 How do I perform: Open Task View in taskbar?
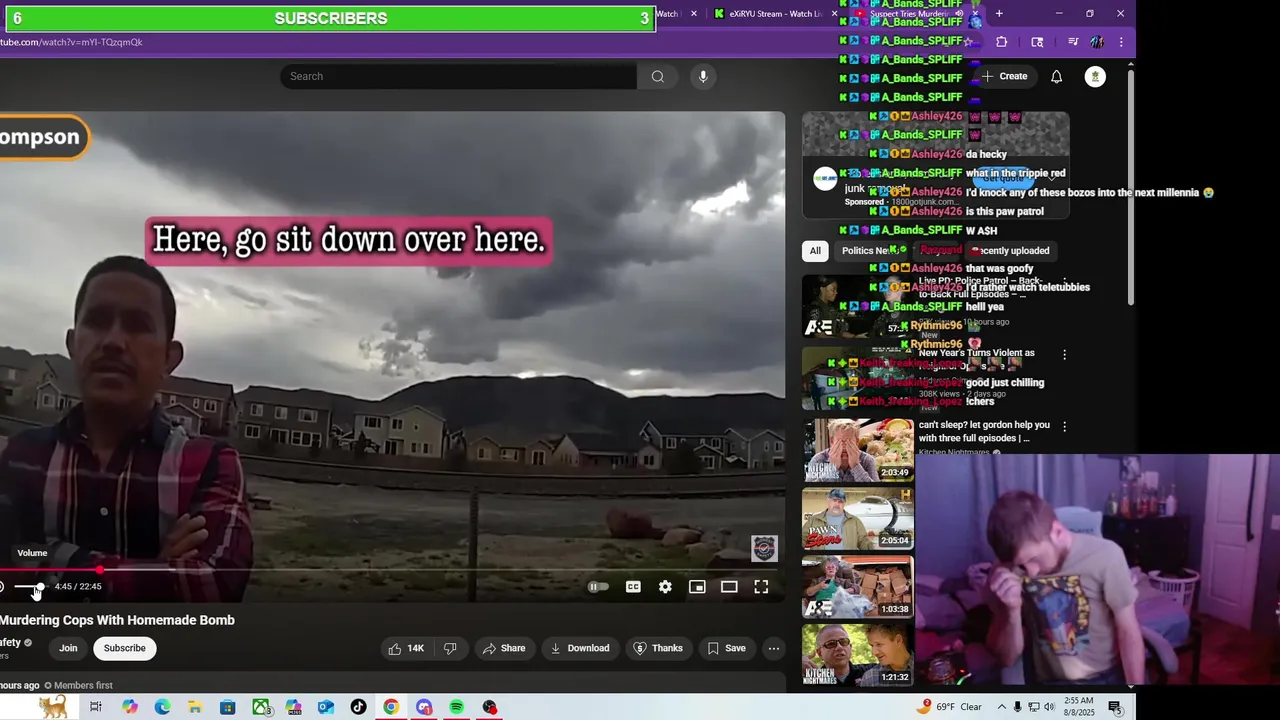coord(96,707)
